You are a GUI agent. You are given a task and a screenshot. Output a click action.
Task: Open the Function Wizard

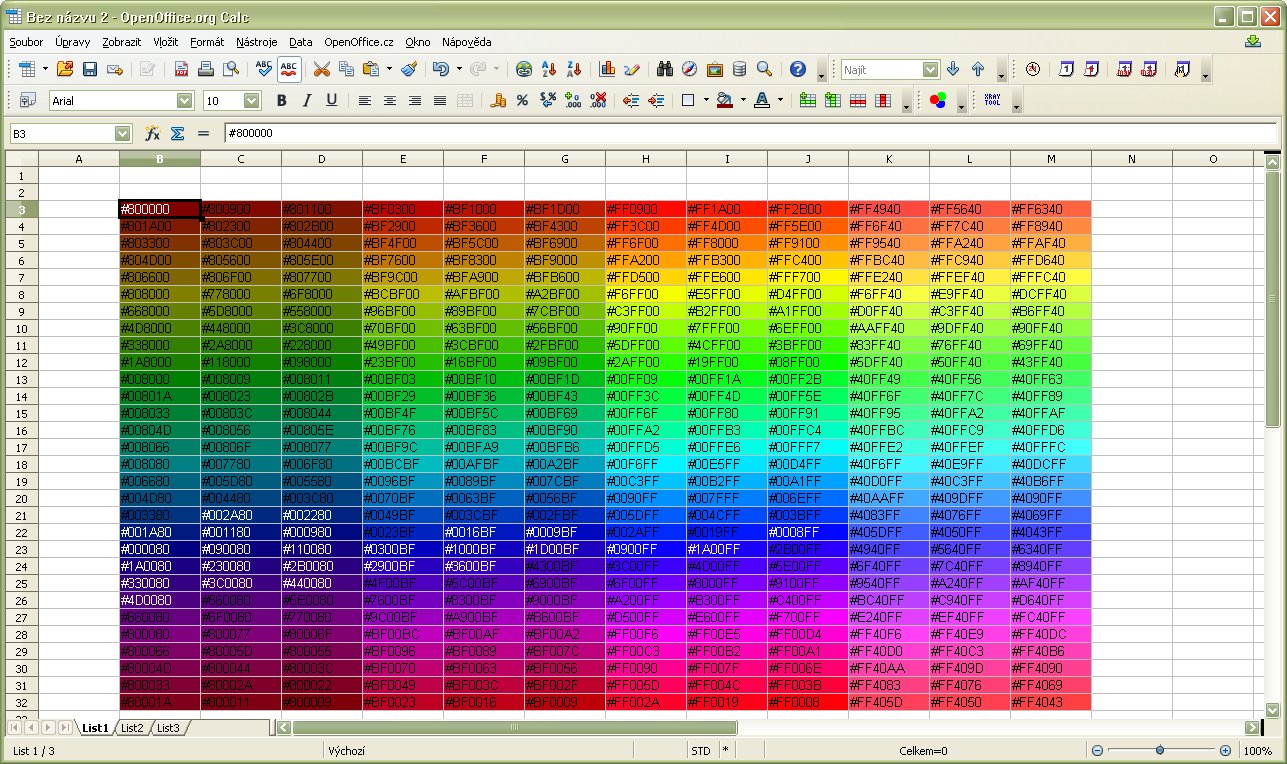coord(152,133)
